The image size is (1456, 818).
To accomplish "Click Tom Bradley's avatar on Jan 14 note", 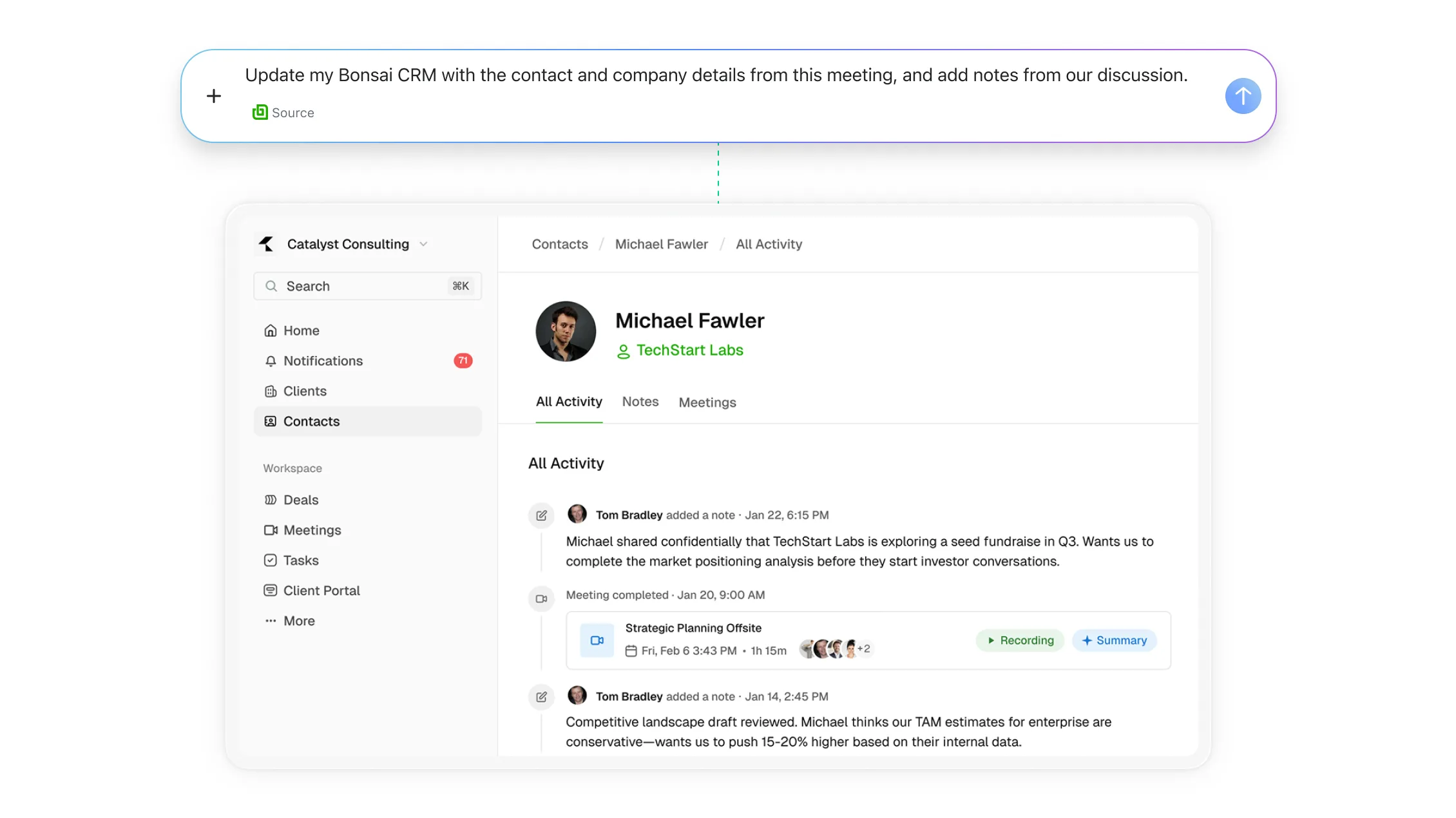I will (x=577, y=696).
